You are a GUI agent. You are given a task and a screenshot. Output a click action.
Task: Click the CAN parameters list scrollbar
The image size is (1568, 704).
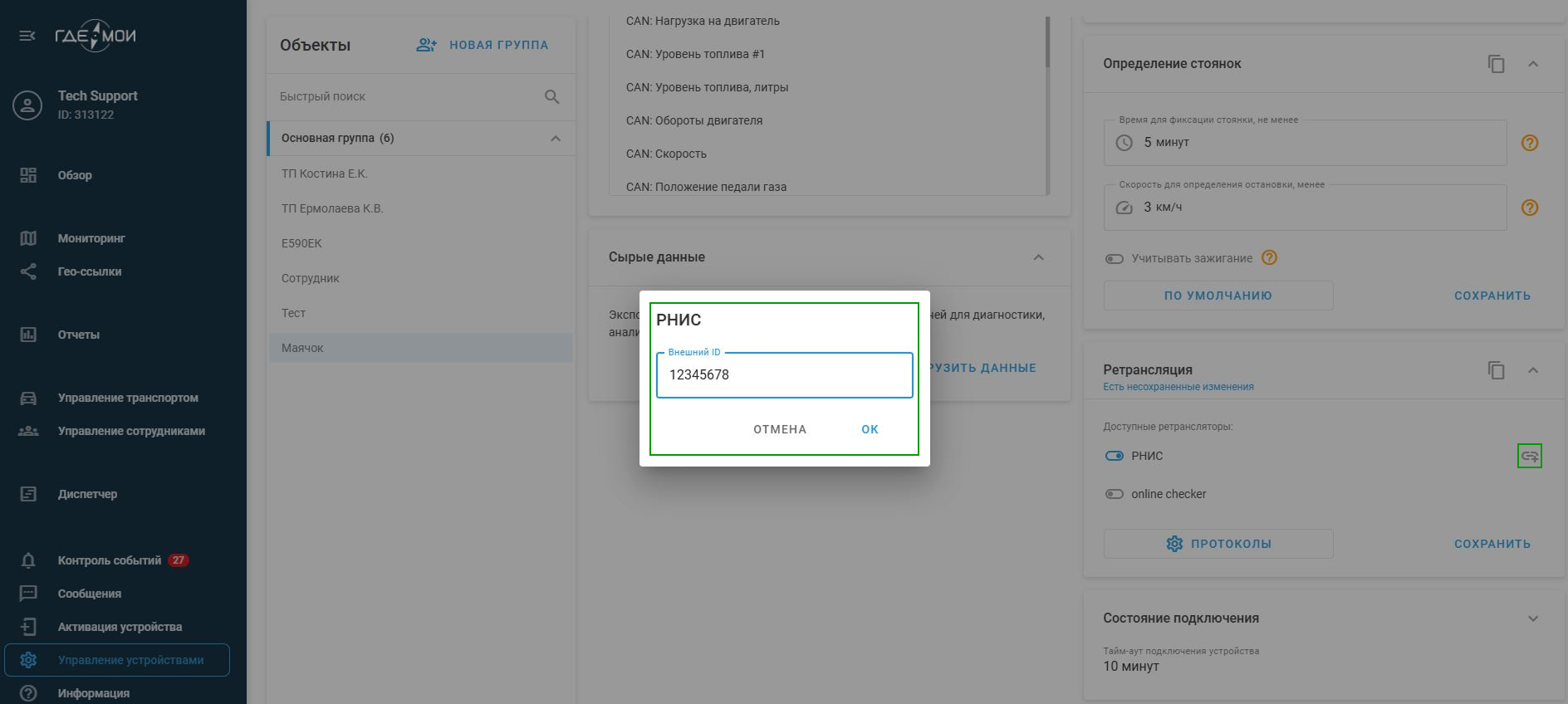click(1047, 43)
